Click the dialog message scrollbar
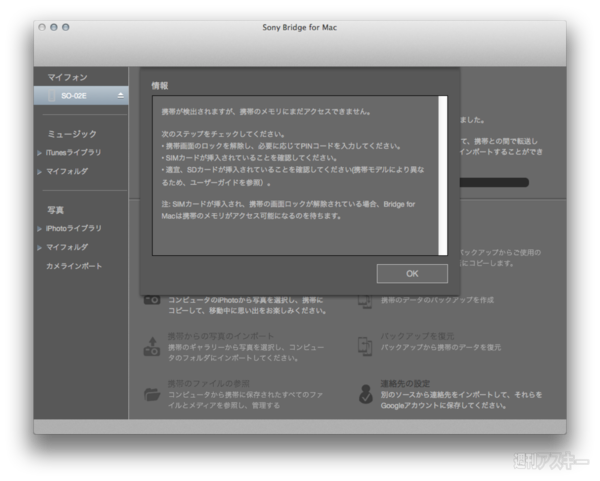Viewport: 600px width, 481px height. pyautogui.click(x=443, y=176)
